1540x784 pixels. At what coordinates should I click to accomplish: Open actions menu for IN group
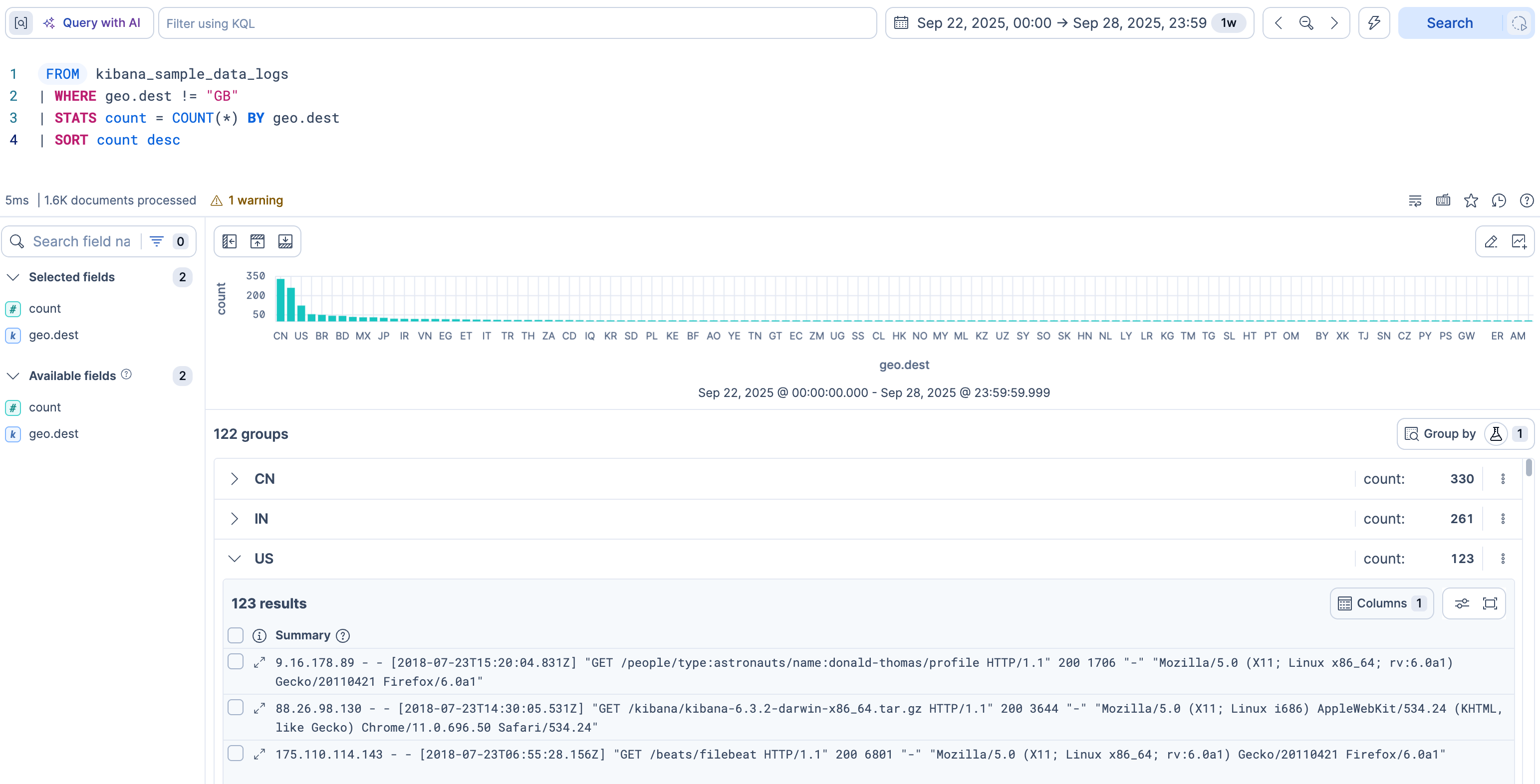point(1503,519)
